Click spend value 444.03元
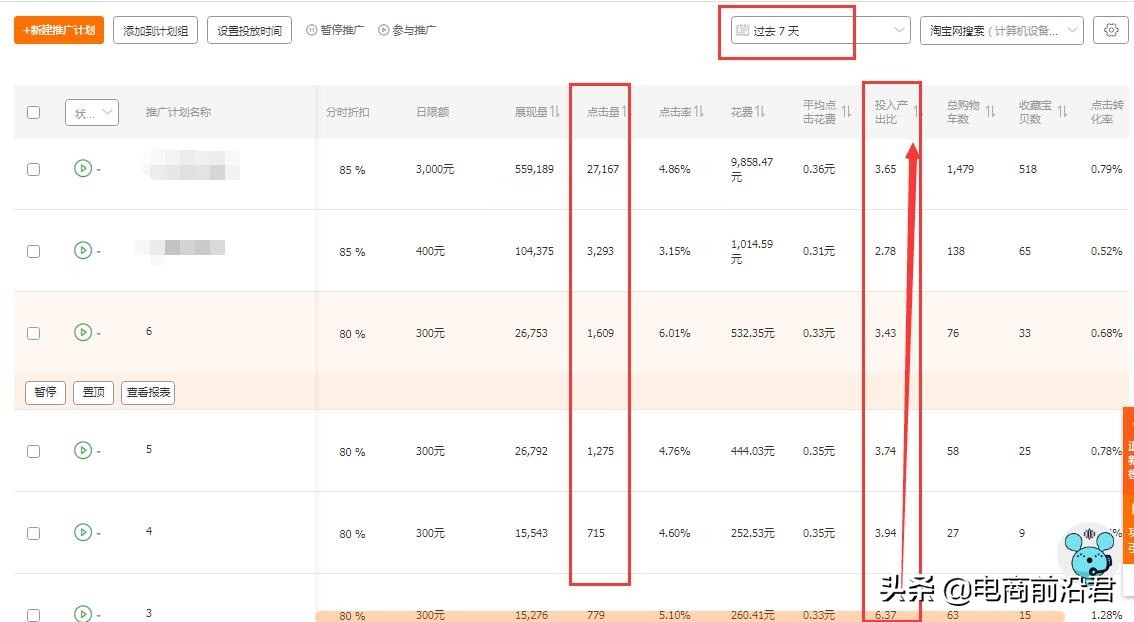1134x622 pixels. click(752, 451)
